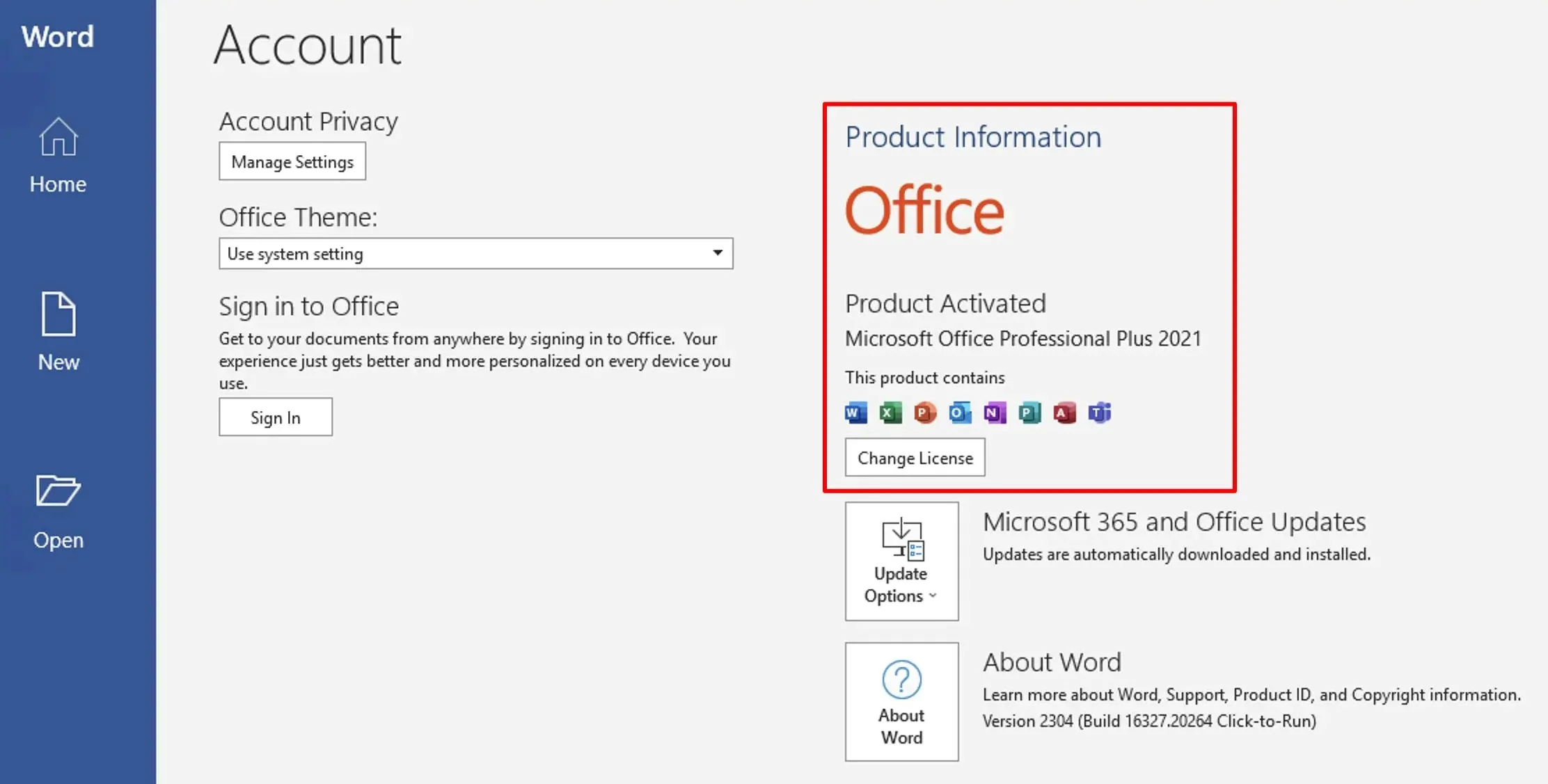Image resolution: width=1548 pixels, height=784 pixels.
Task: Click the Access icon in product list
Action: coord(1064,413)
